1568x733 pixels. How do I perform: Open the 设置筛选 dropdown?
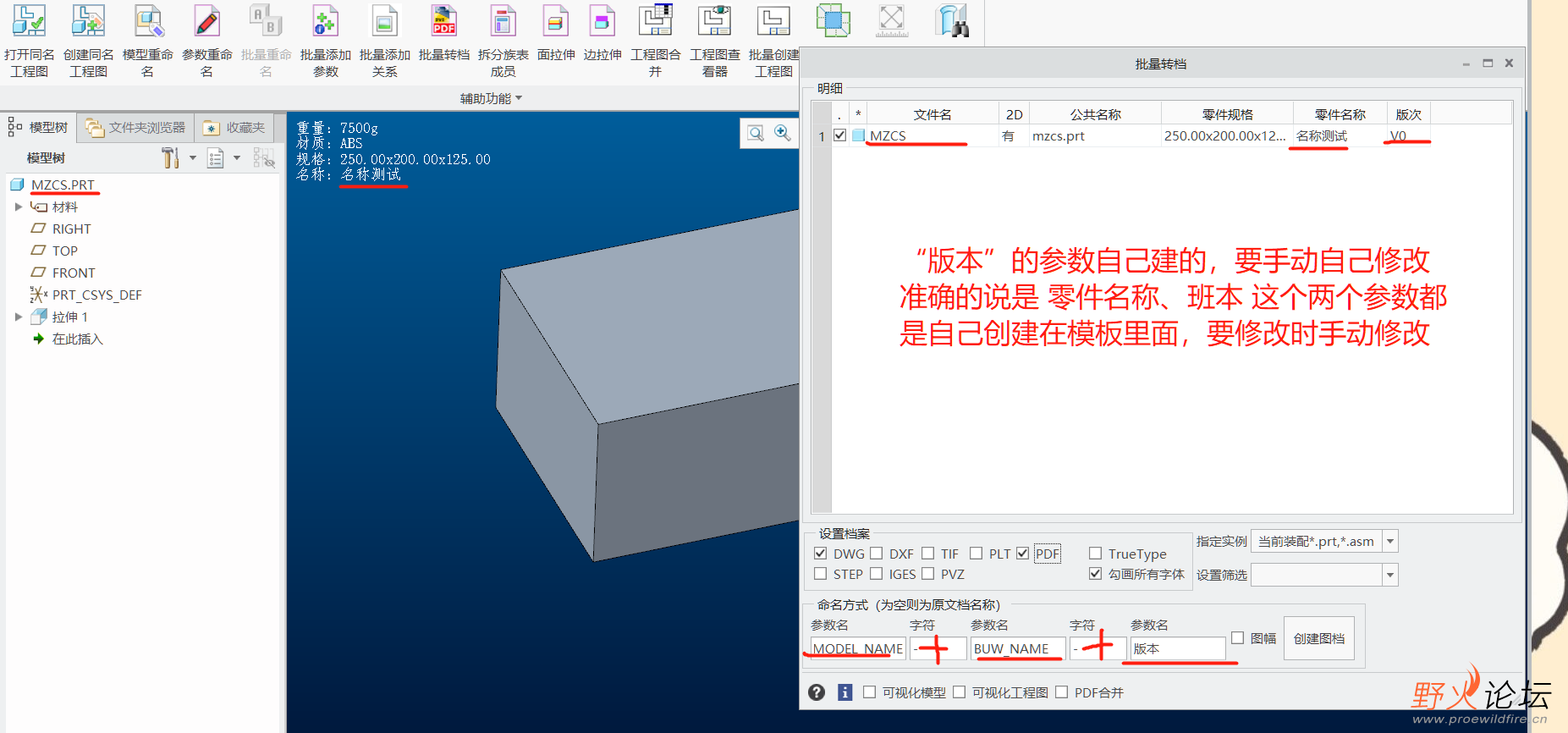[x=1390, y=575]
